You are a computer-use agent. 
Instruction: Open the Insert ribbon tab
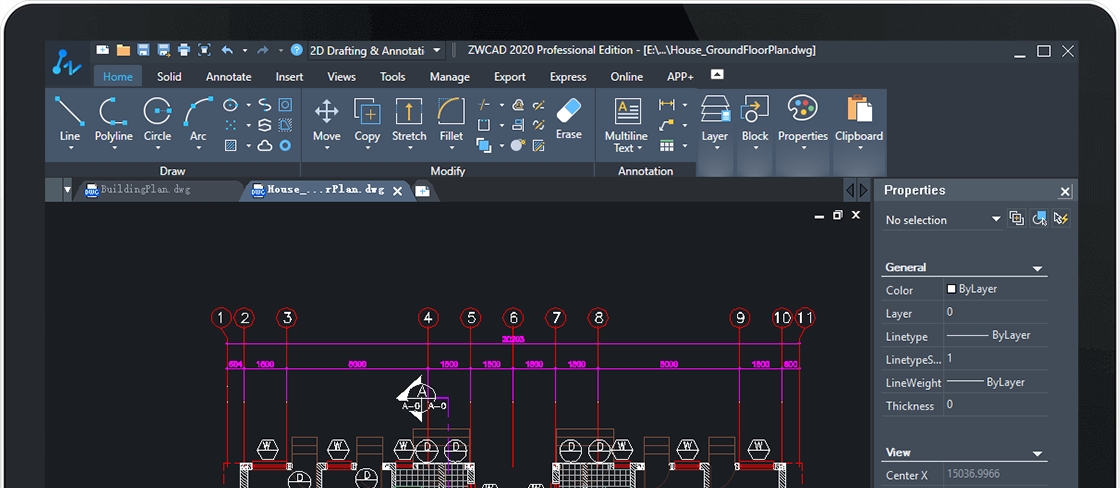[289, 76]
